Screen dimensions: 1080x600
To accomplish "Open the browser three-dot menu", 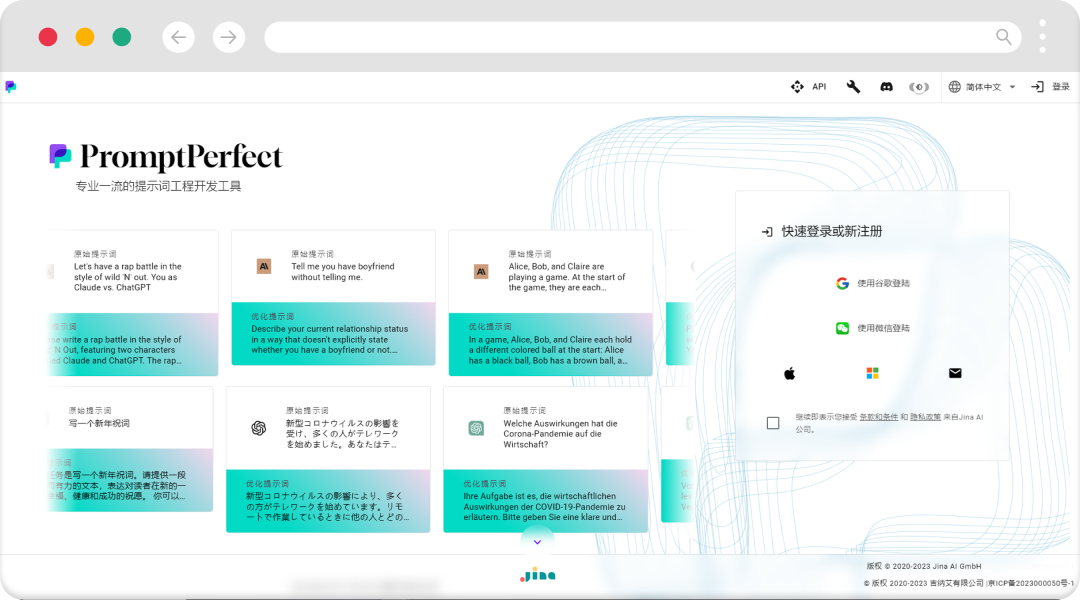I will [1042, 37].
